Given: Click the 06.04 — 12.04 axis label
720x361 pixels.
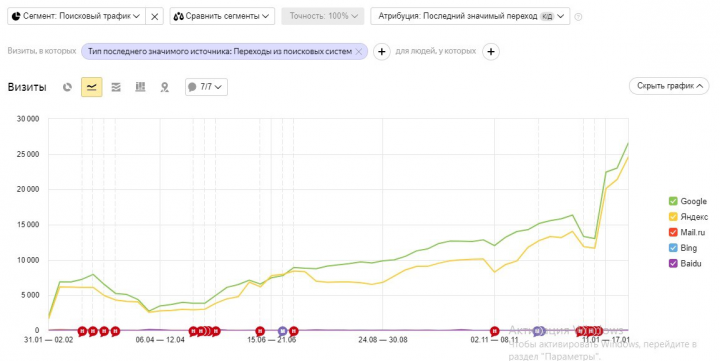Looking at the screenshot, I should pyautogui.click(x=160, y=340).
